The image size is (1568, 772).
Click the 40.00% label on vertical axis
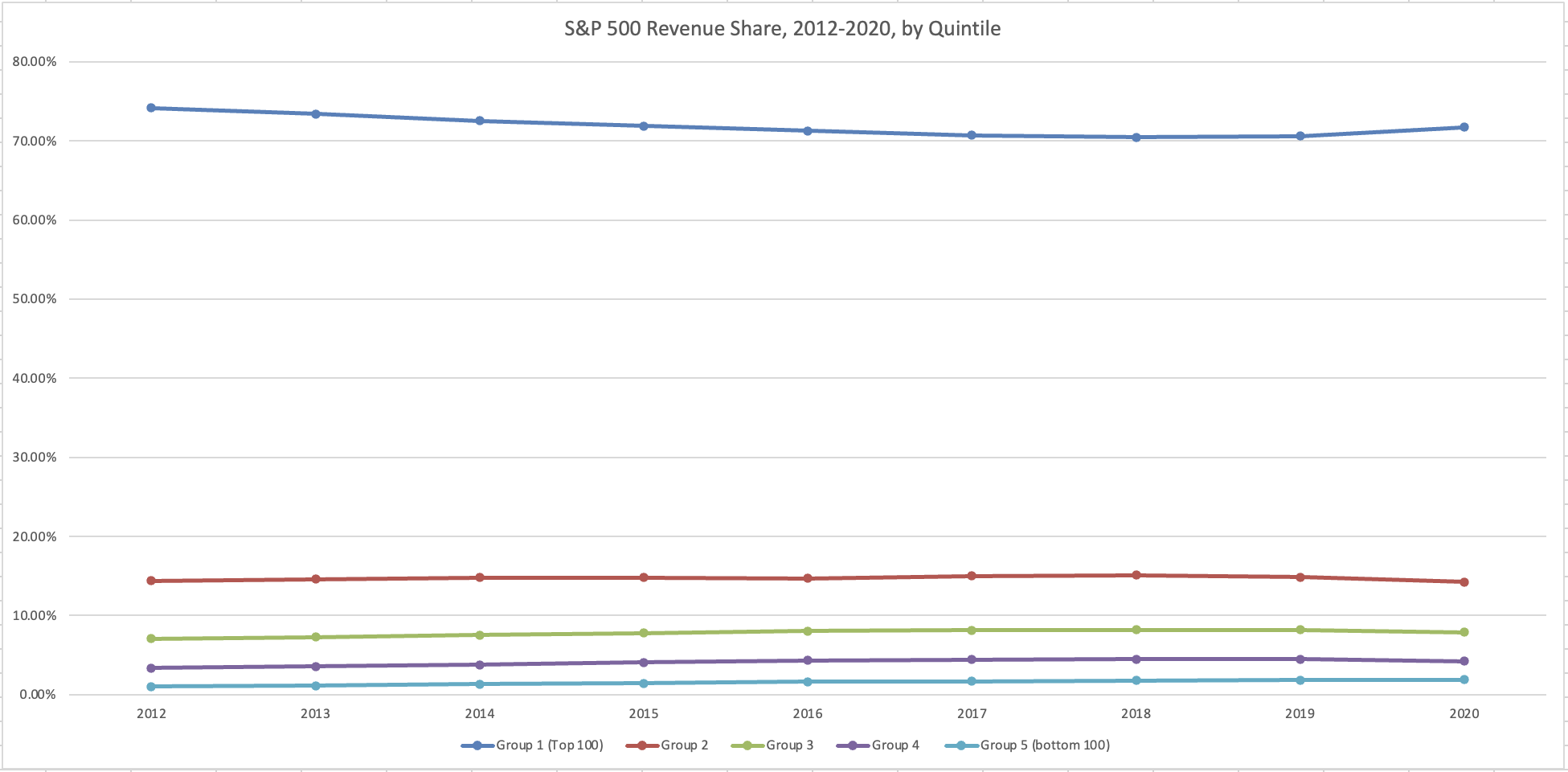(35, 378)
